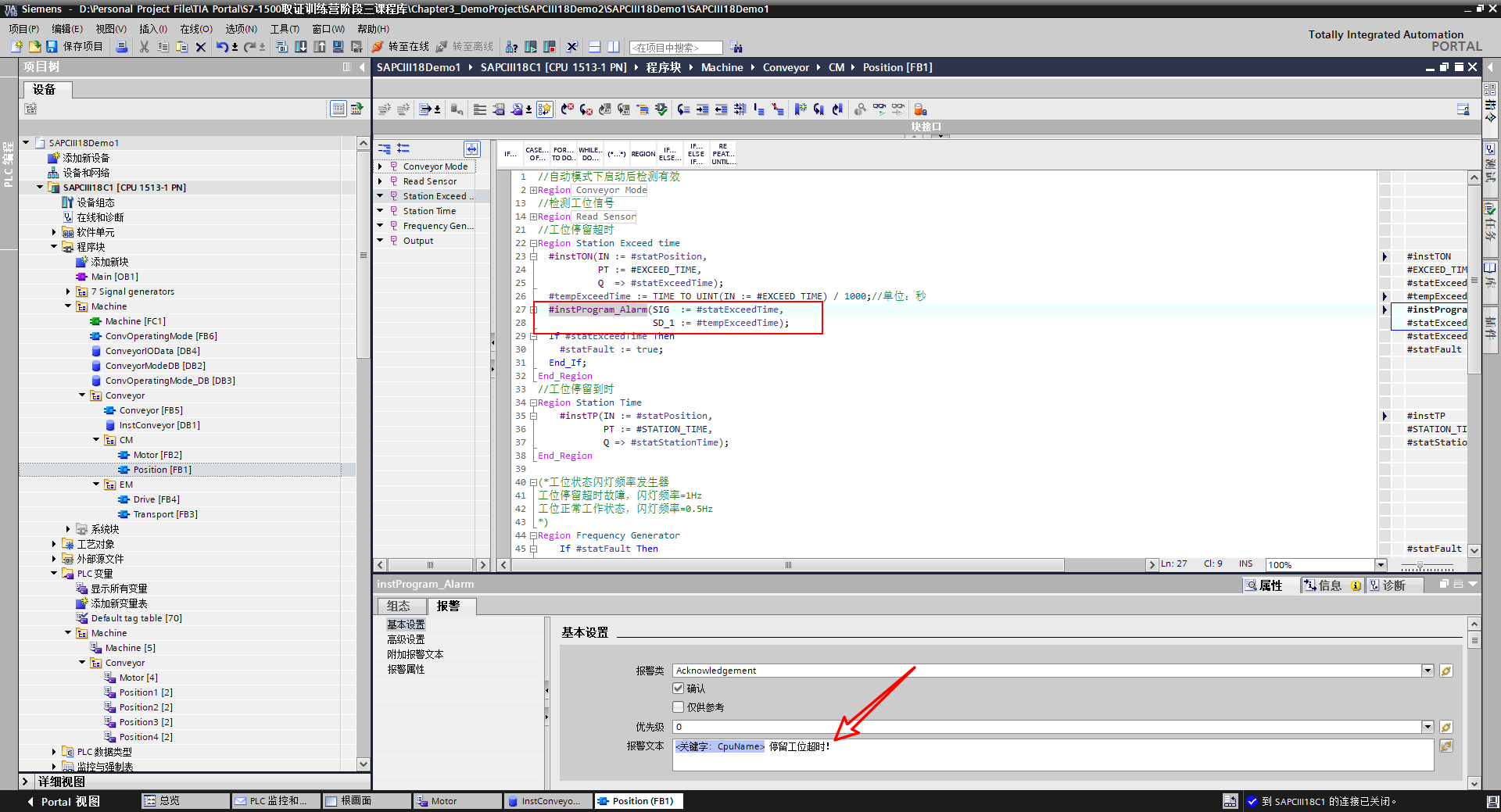Select 高级设置 in alarm settings list
1501x812 pixels.
(406, 639)
